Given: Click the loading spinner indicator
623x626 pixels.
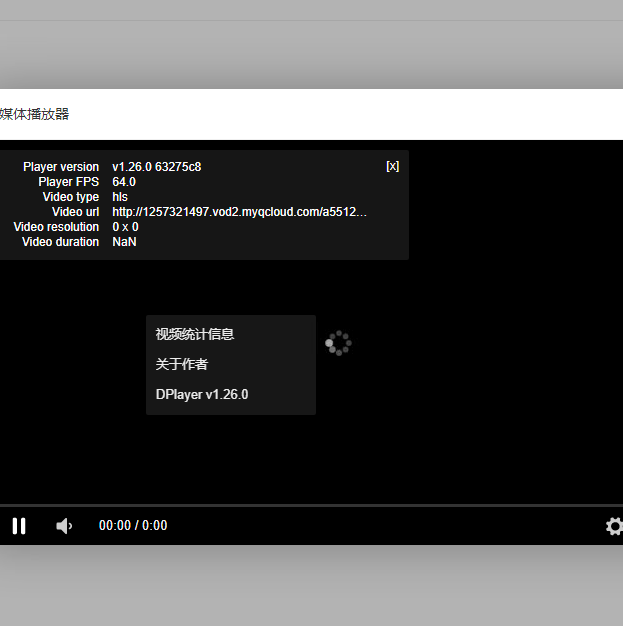Looking at the screenshot, I should pyautogui.click(x=338, y=343).
